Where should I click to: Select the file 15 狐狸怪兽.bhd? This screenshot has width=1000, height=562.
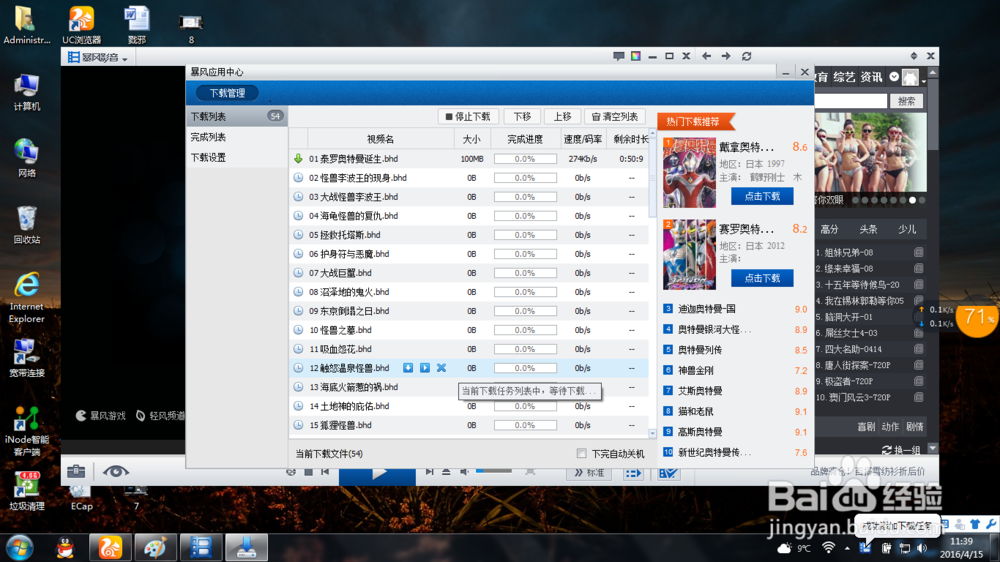click(341, 425)
